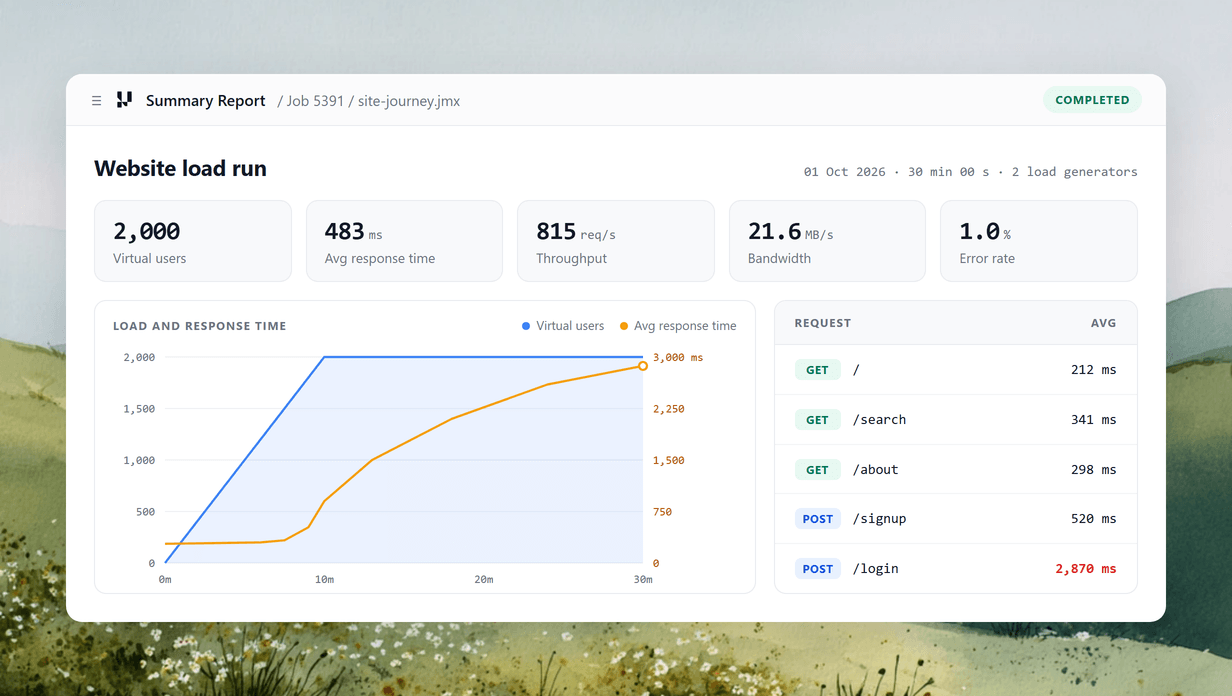Image resolution: width=1232 pixels, height=696 pixels.
Task: Click the 298 ms average value
Action: [x=1093, y=470]
